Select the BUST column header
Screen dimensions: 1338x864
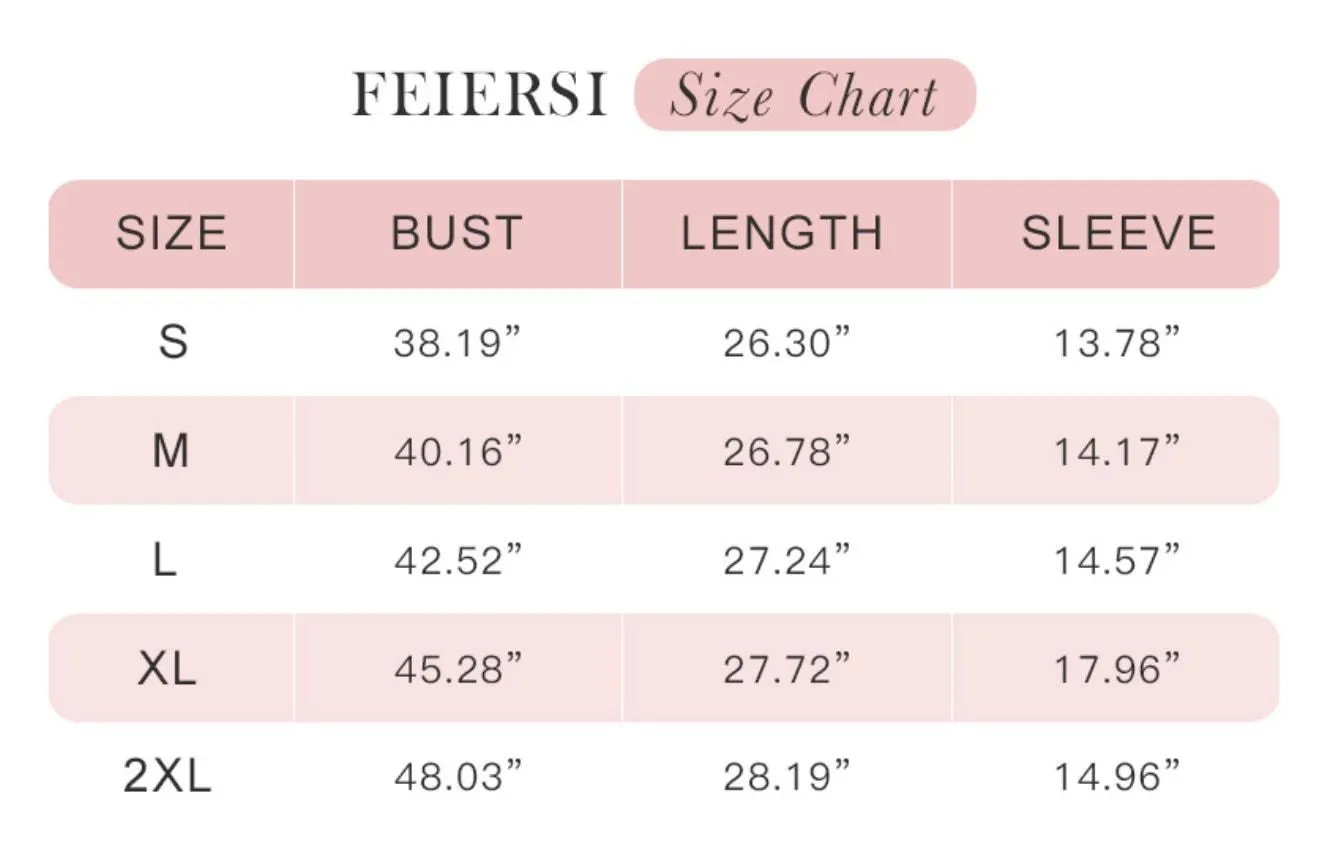pyautogui.click(x=457, y=234)
